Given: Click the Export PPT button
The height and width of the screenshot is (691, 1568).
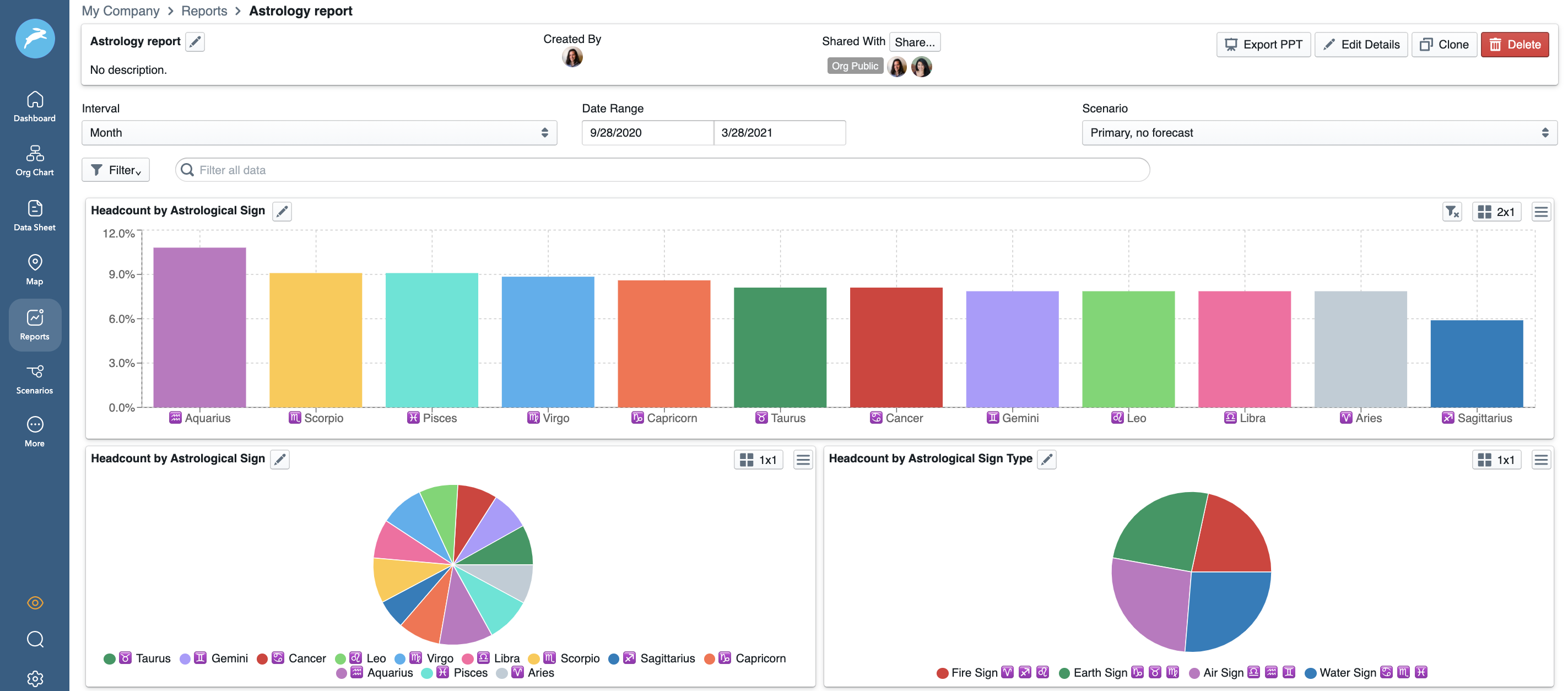Looking at the screenshot, I should click(1263, 44).
